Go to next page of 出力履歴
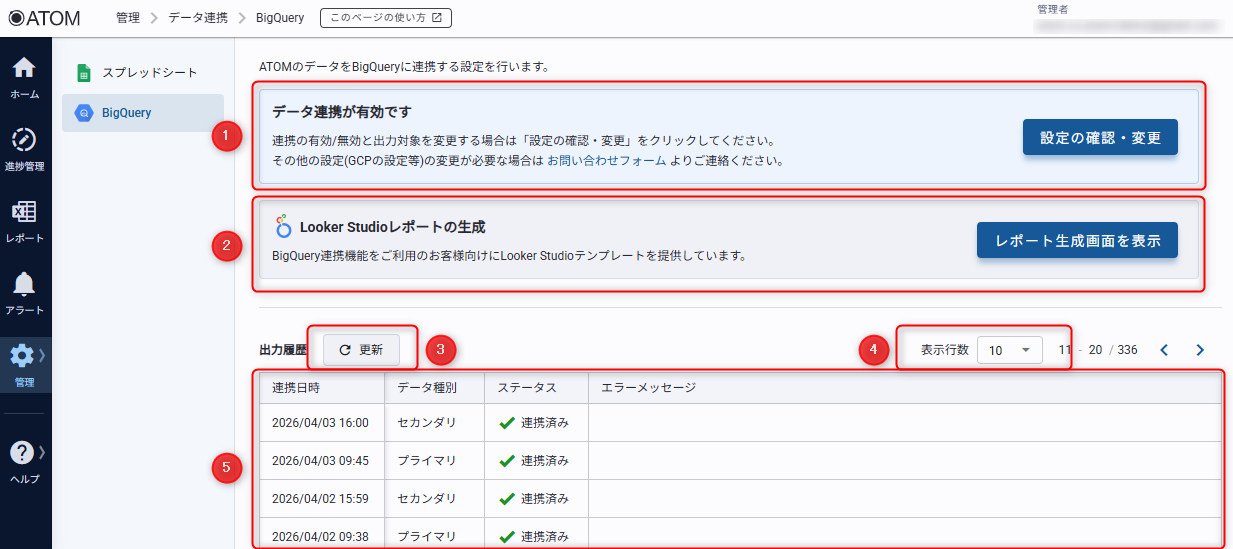This screenshot has height=549, width=1233. point(1200,350)
